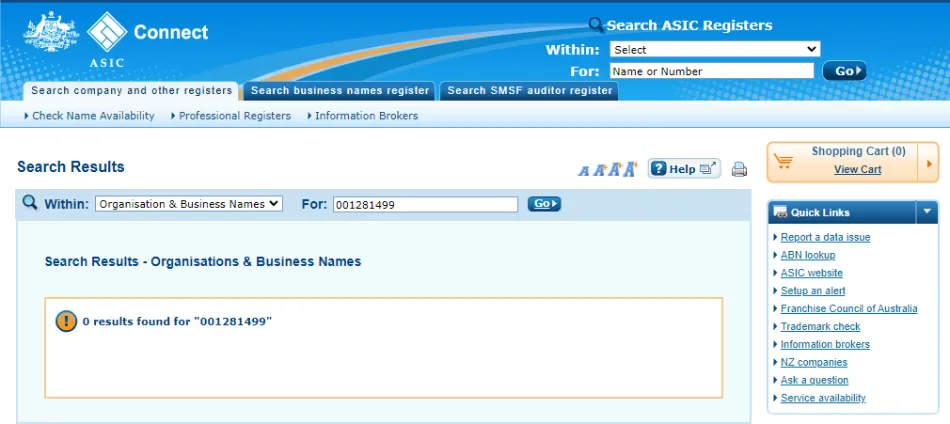Viewport: 950px width, 424px height.
Task: Click the shopping cart icon
Action: click(783, 161)
